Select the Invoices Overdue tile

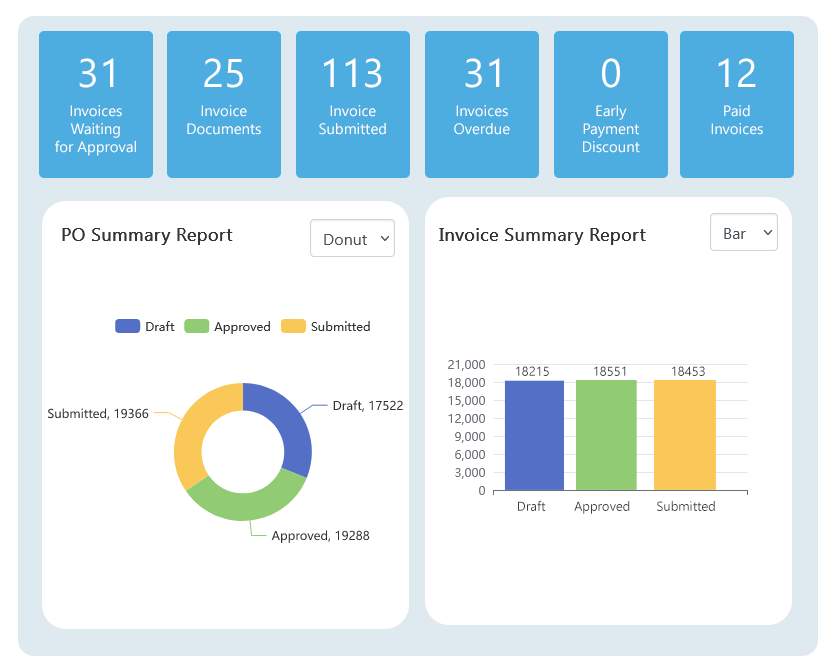click(482, 105)
